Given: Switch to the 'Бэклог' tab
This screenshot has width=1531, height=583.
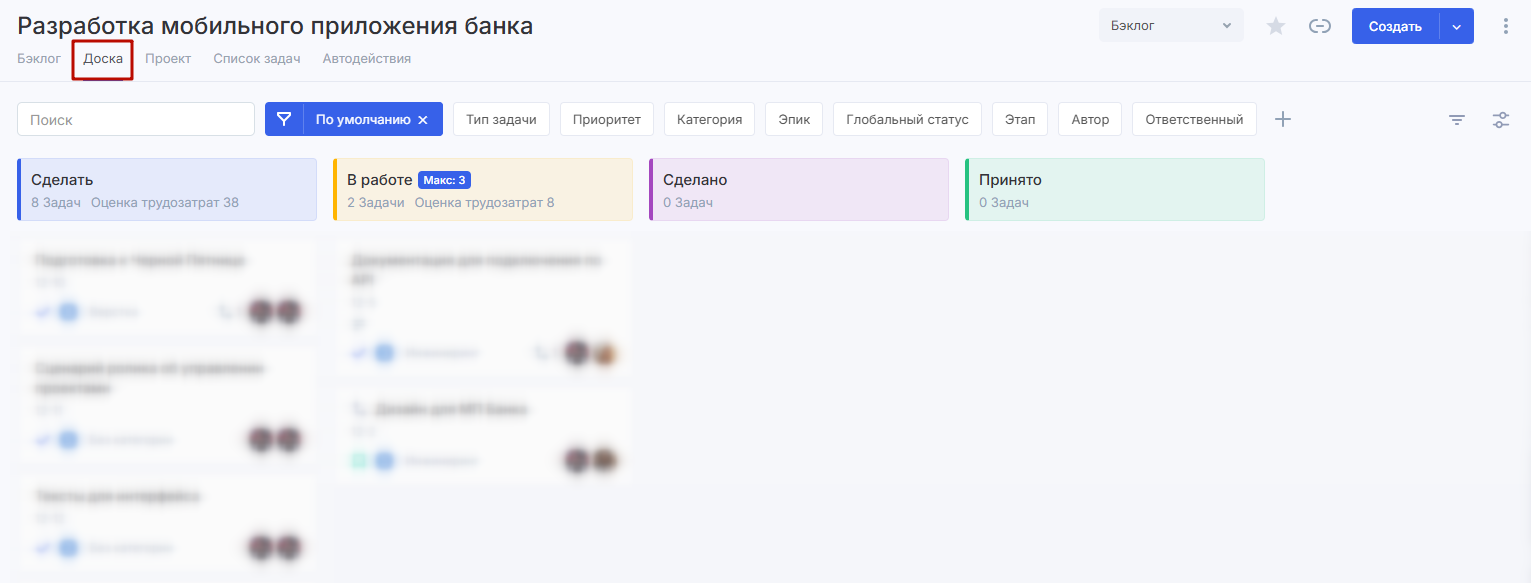Looking at the screenshot, I should click(39, 59).
